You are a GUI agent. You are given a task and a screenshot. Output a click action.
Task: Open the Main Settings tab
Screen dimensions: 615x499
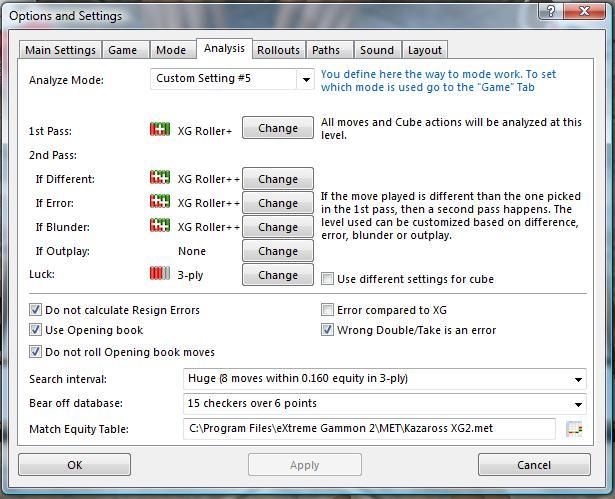60,50
